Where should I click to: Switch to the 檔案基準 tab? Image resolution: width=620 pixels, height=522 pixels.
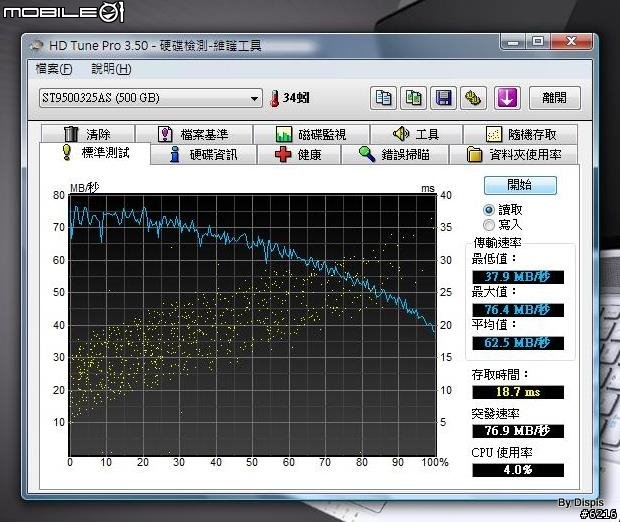point(194,134)
